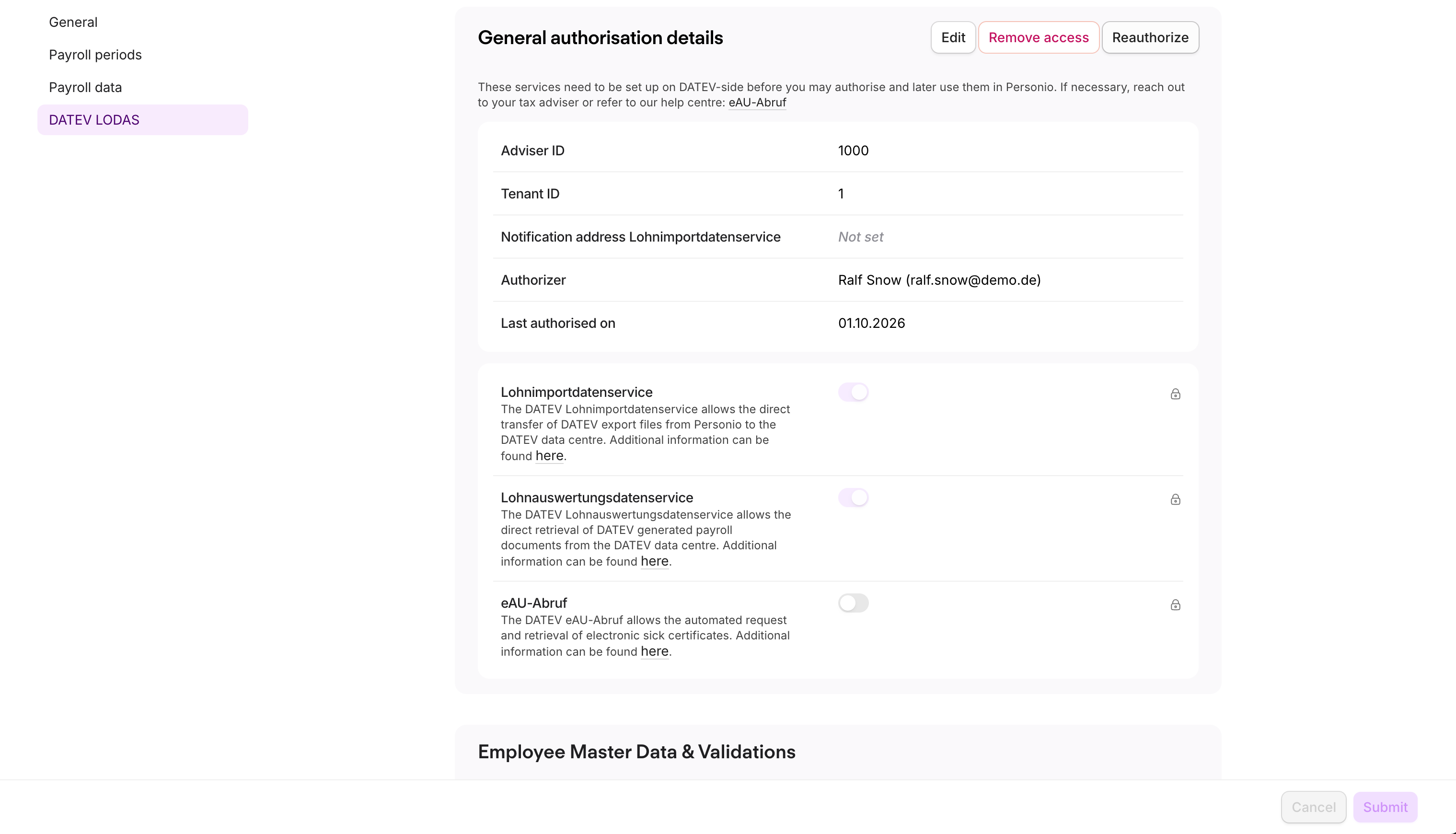Click the Tenant ID value 1
1456x834 pixels.
(841, 194)
